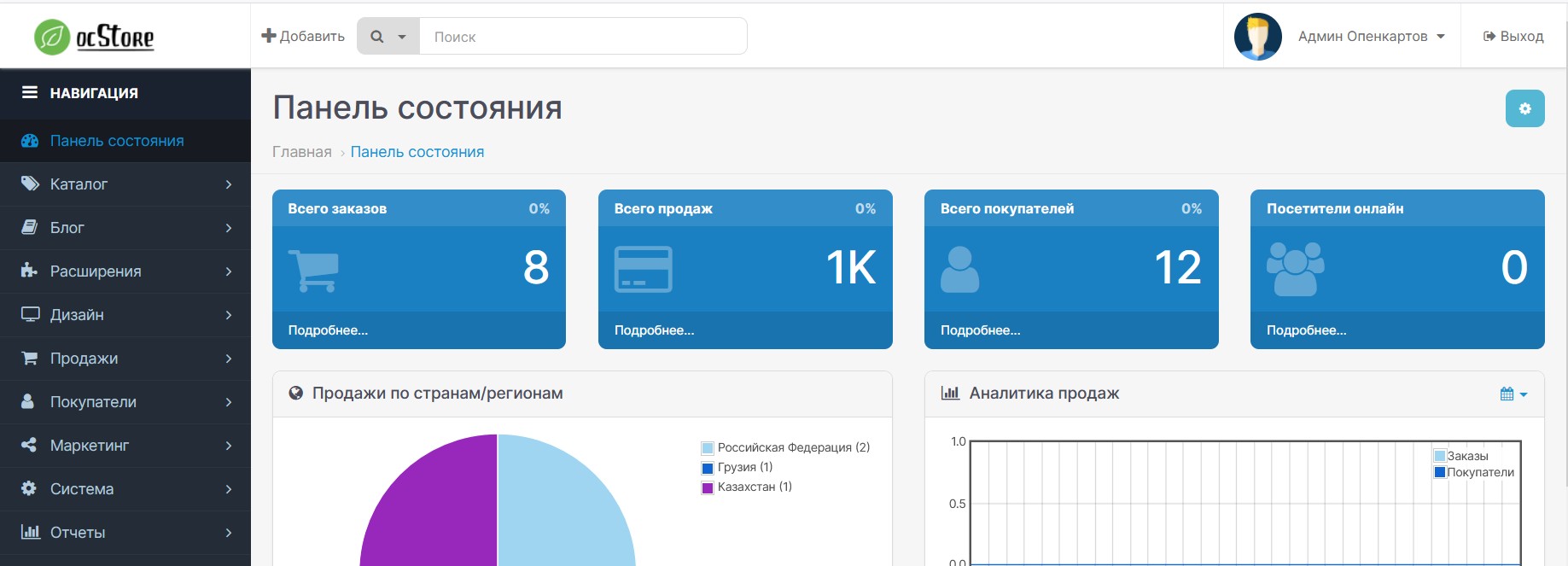This screenshot has width=1568, height=566.
Task: Log out using the Выход link
Action: (x=1513, y=37)
